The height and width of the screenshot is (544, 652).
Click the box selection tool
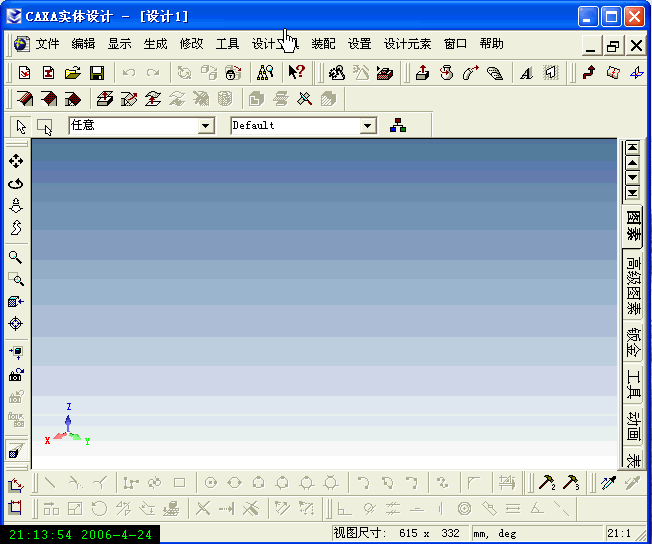[x=44, y=126]
